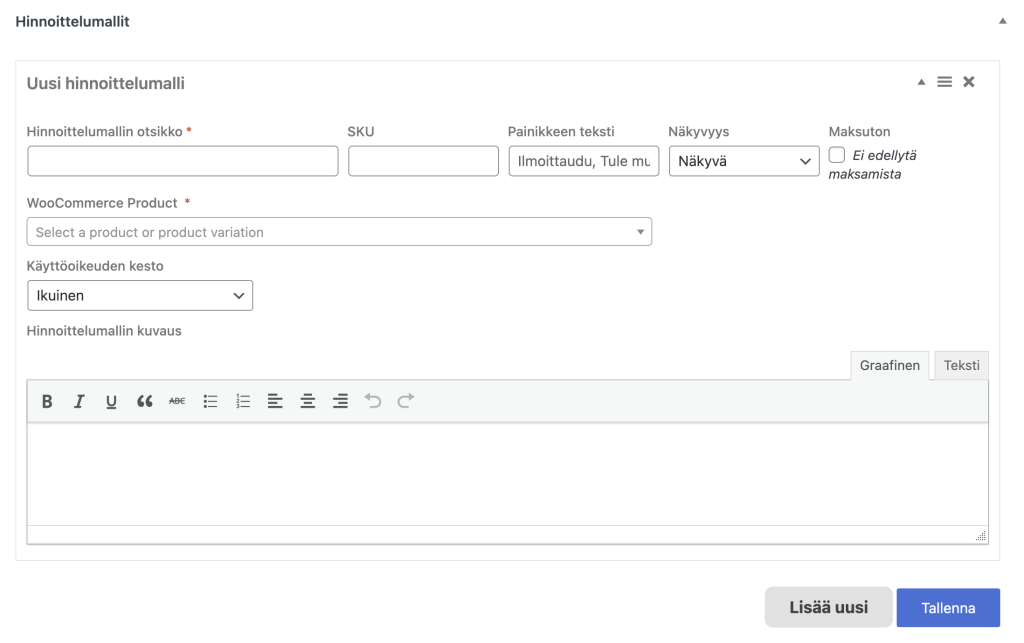Undo the last editor change
This screenshot has height=643, width=1024.
[373, 401]
